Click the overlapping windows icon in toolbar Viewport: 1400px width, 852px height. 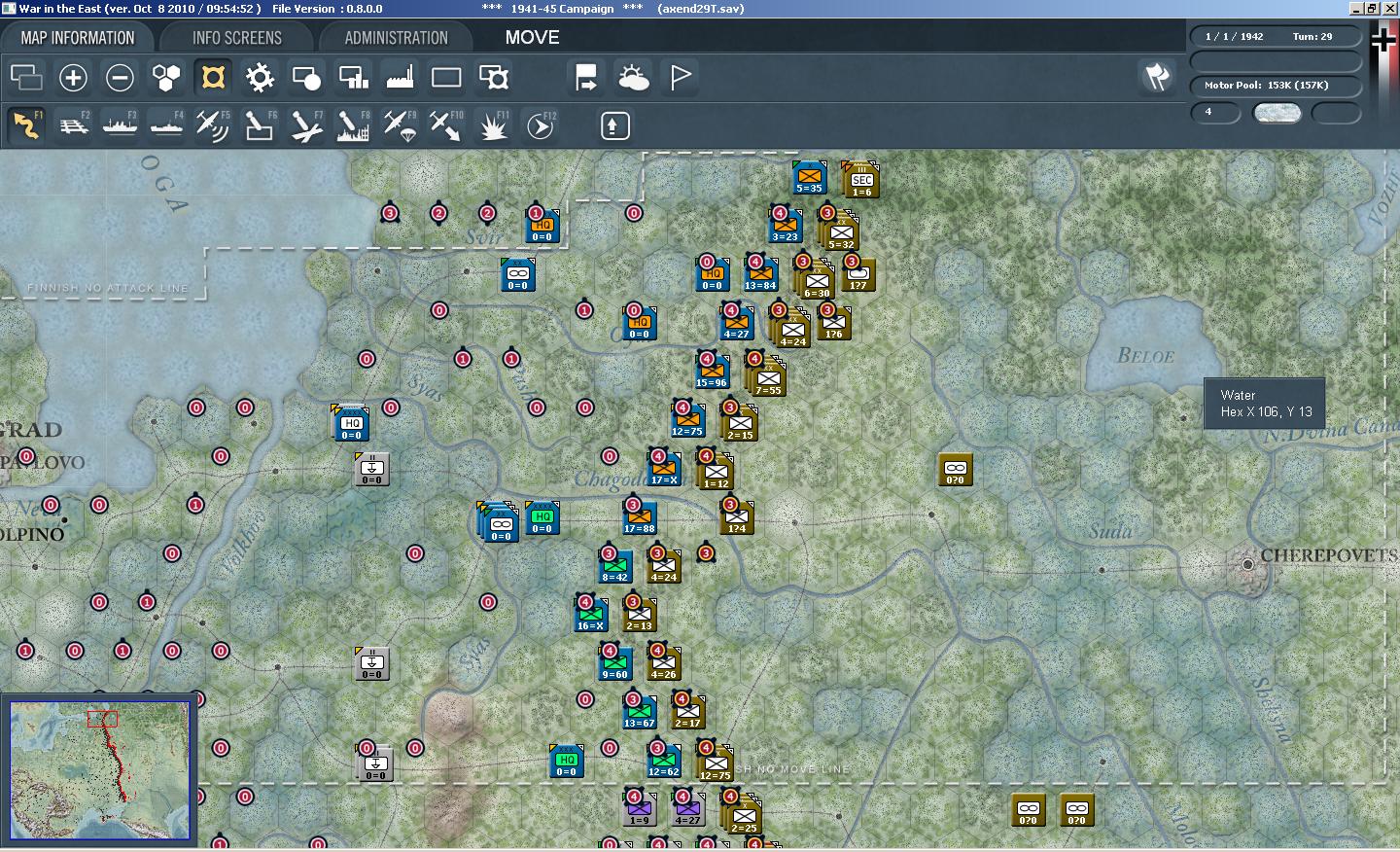(26, 77)
